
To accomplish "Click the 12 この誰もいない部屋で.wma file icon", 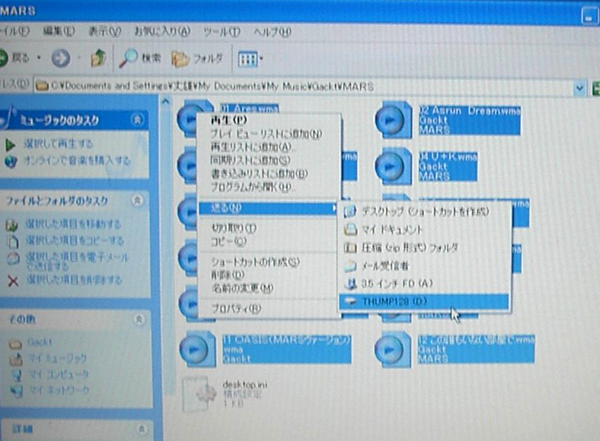I will (393, 350).
